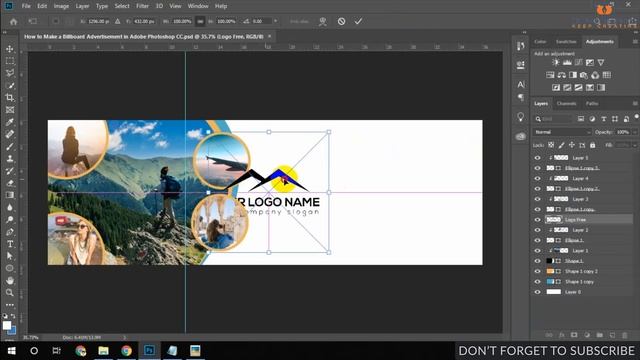Select the Move tool
Viewport: 640px width, 360px height.
(10, 49)
